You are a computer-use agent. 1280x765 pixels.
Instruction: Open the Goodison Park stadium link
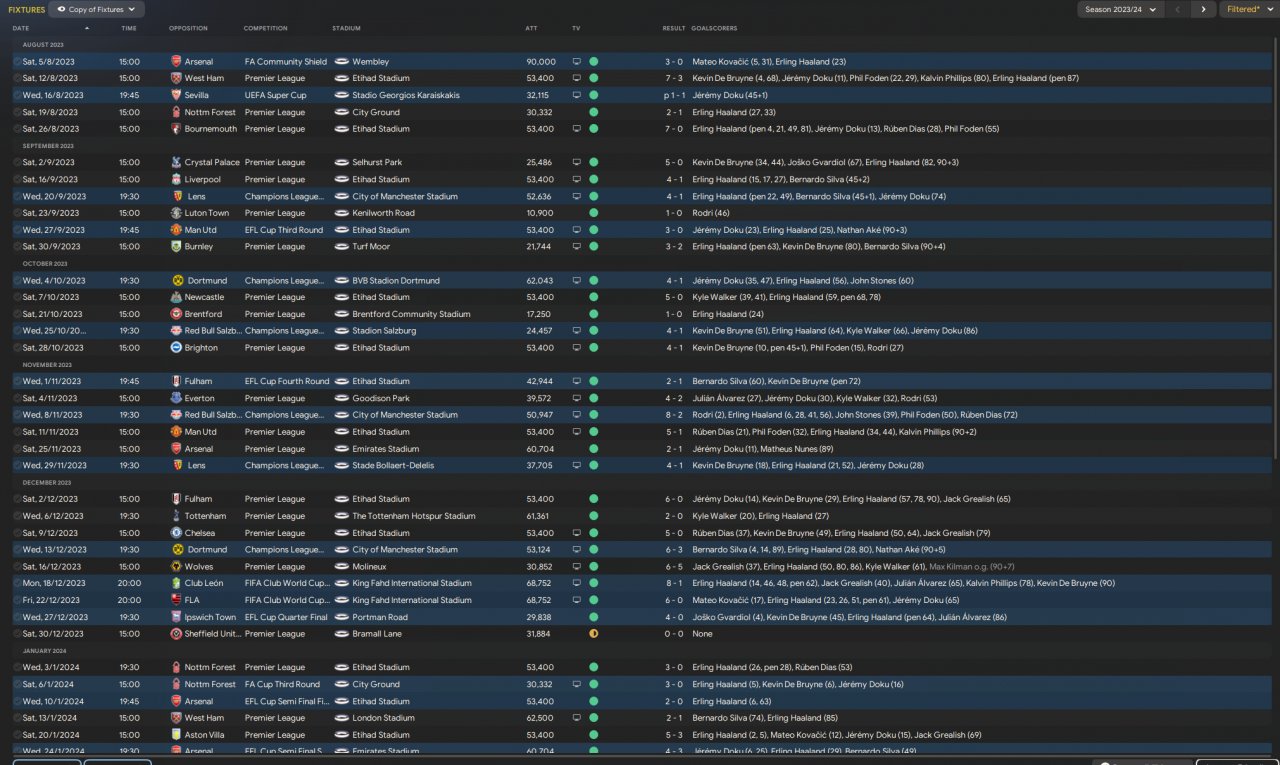[x=381, y=398]
